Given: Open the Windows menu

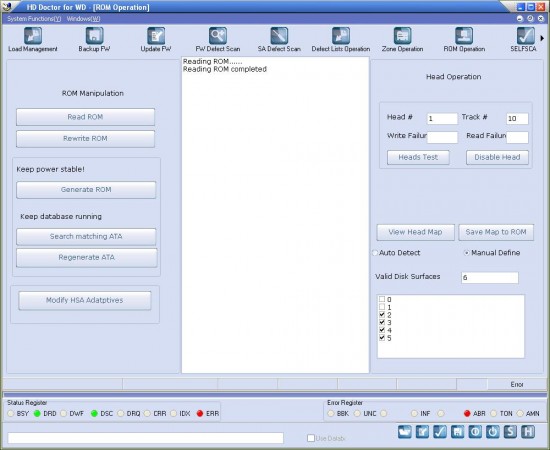Looking at the screenshot, I should 83,19.
